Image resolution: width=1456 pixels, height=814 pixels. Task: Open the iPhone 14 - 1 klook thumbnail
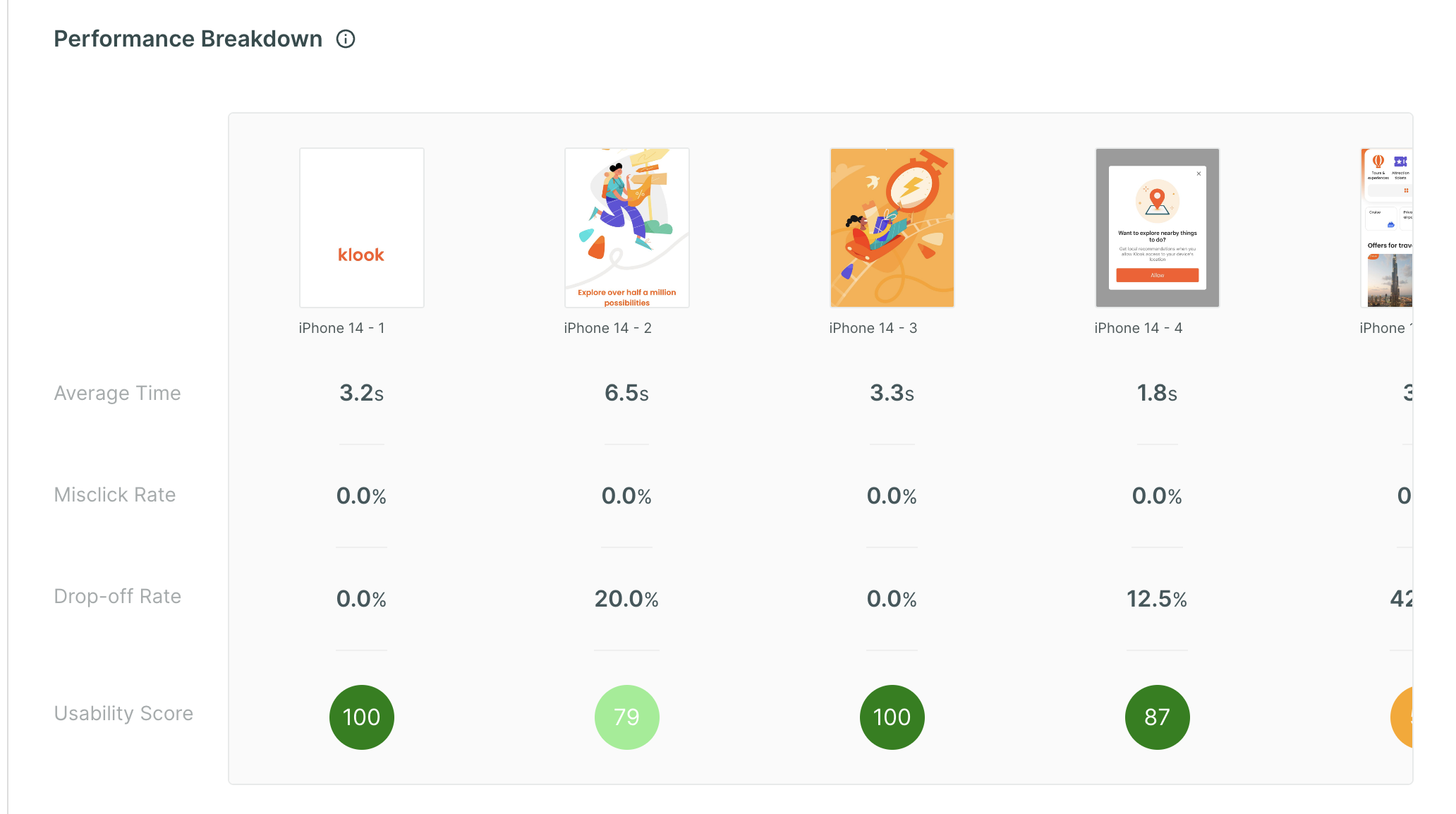tap(362, 228)
